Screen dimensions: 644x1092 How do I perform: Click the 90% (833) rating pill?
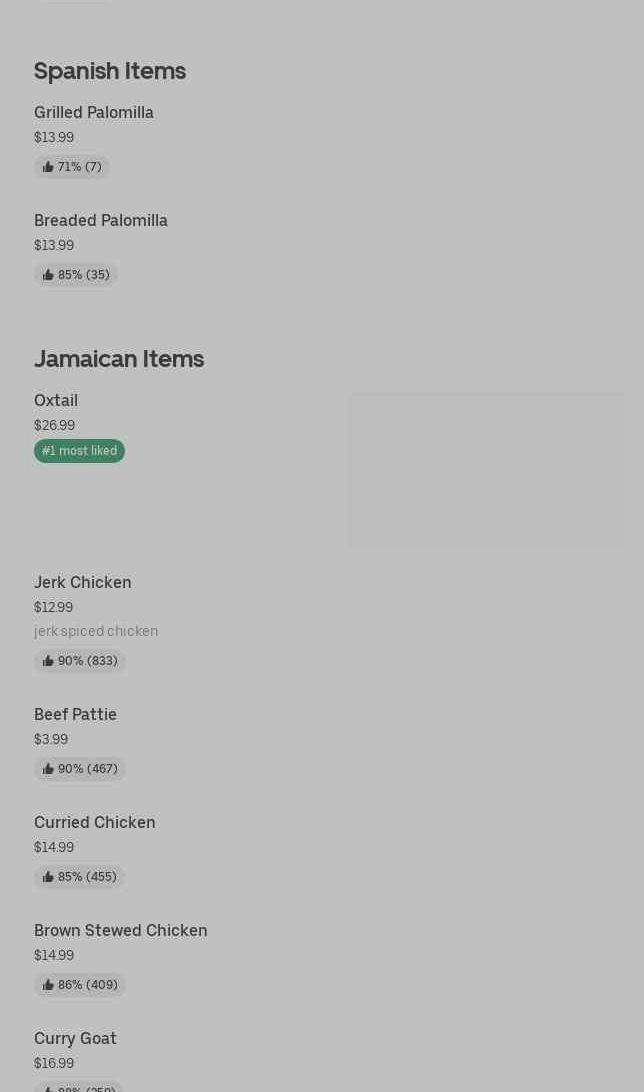(x=80, y=661)
